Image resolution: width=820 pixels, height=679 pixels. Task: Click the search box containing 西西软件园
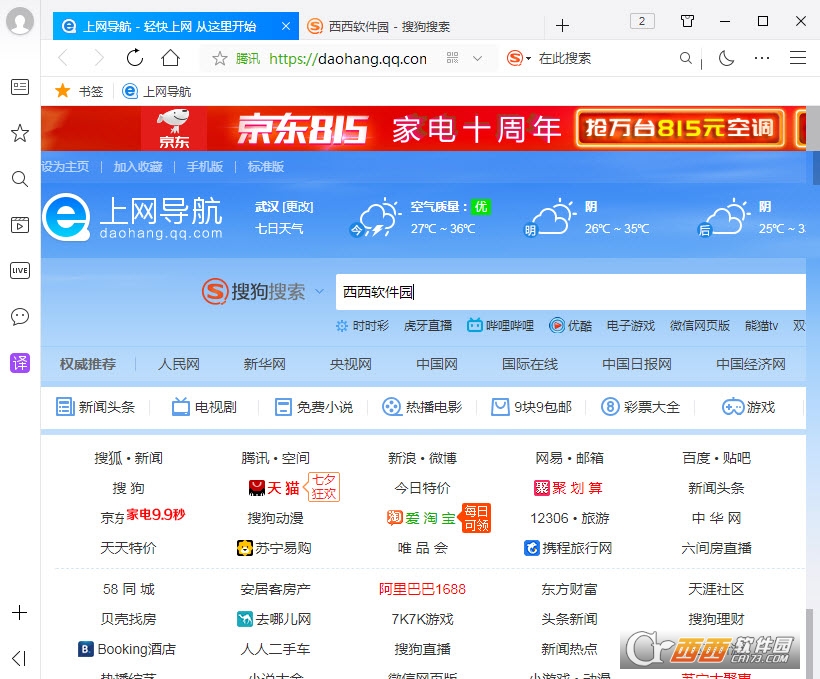pyautogui.click(x=571, y=292)
